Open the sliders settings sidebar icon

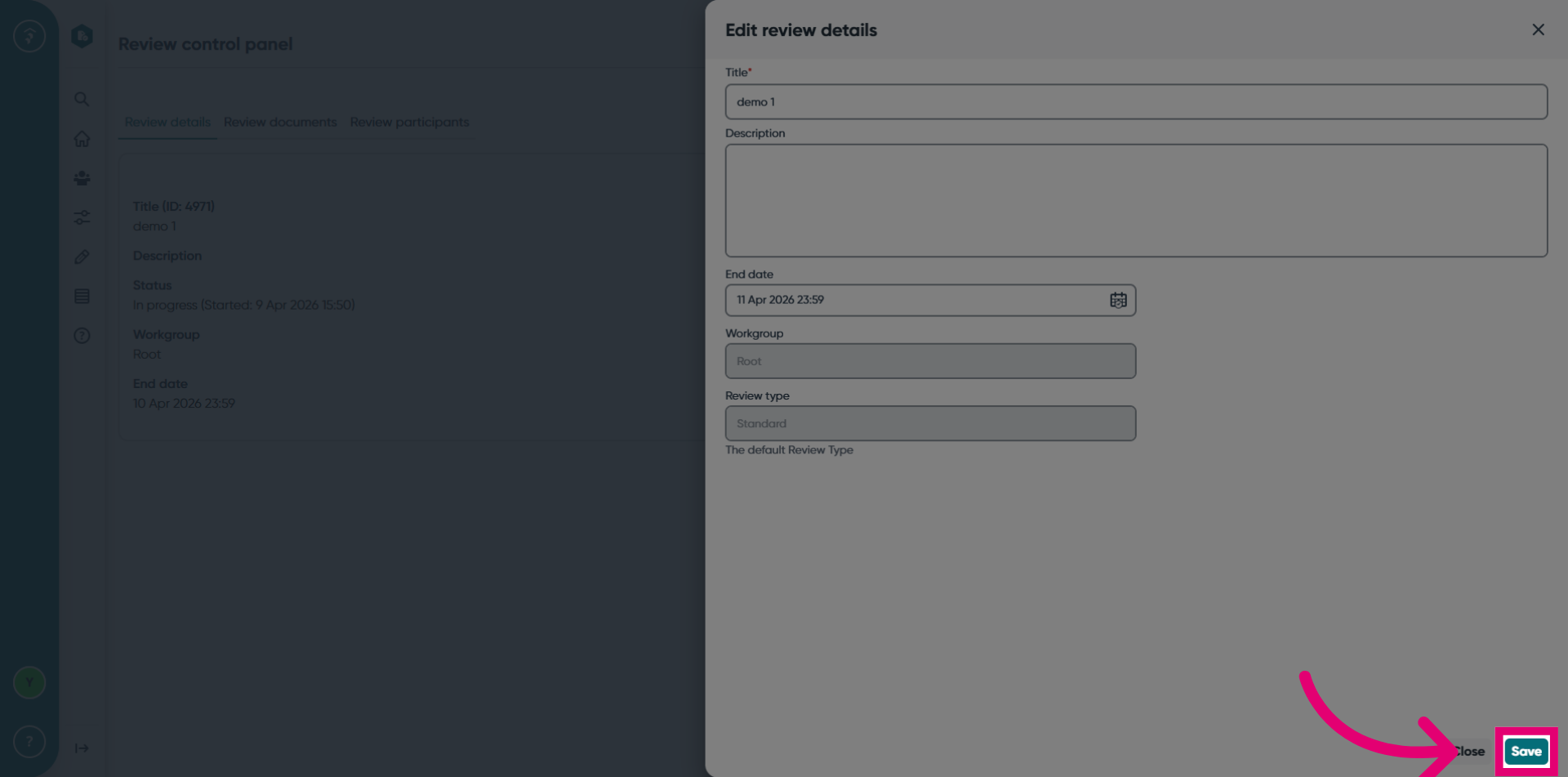coord(82,217)
